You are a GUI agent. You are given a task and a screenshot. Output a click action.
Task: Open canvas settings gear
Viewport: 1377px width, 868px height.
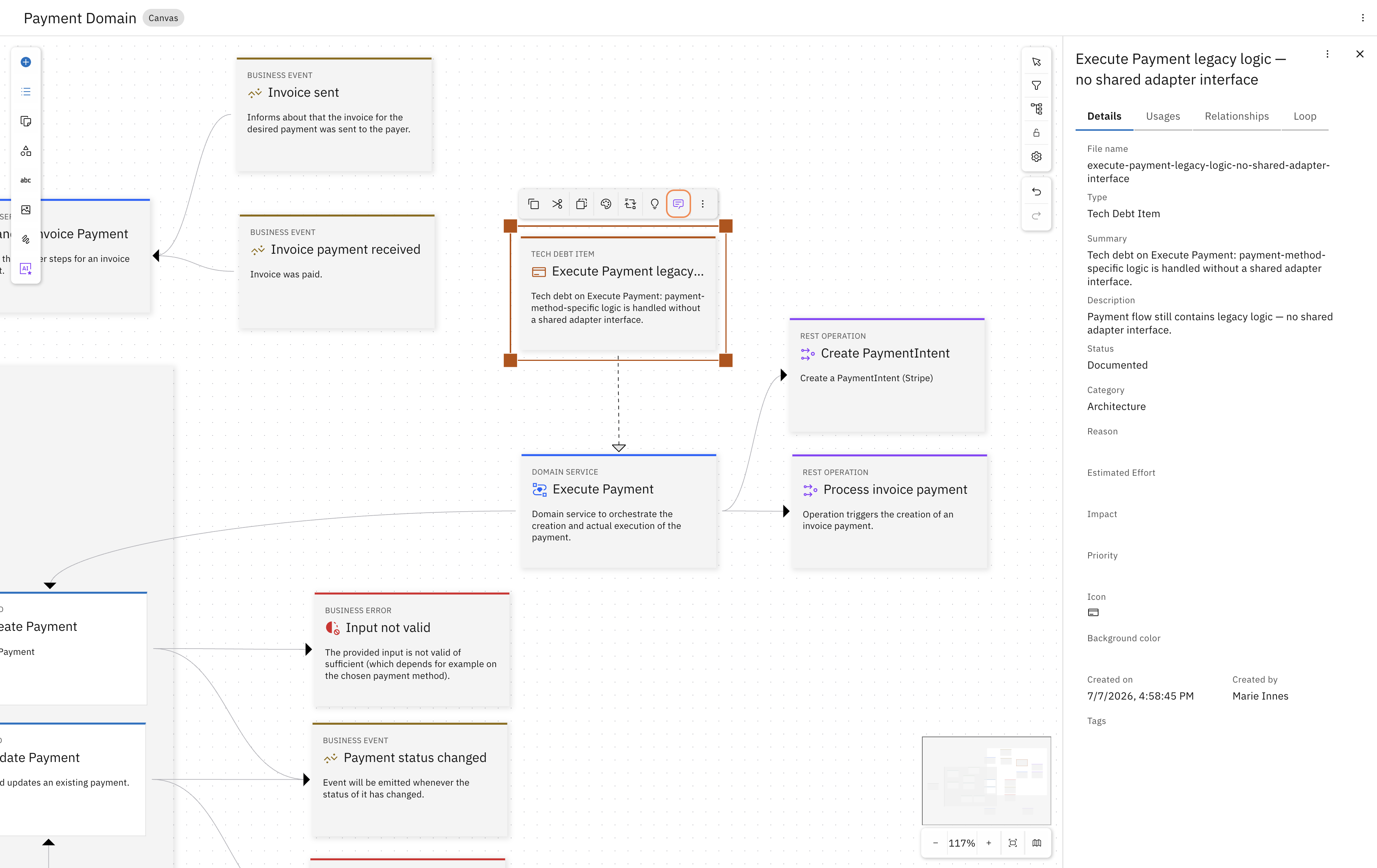point(1036,157)
